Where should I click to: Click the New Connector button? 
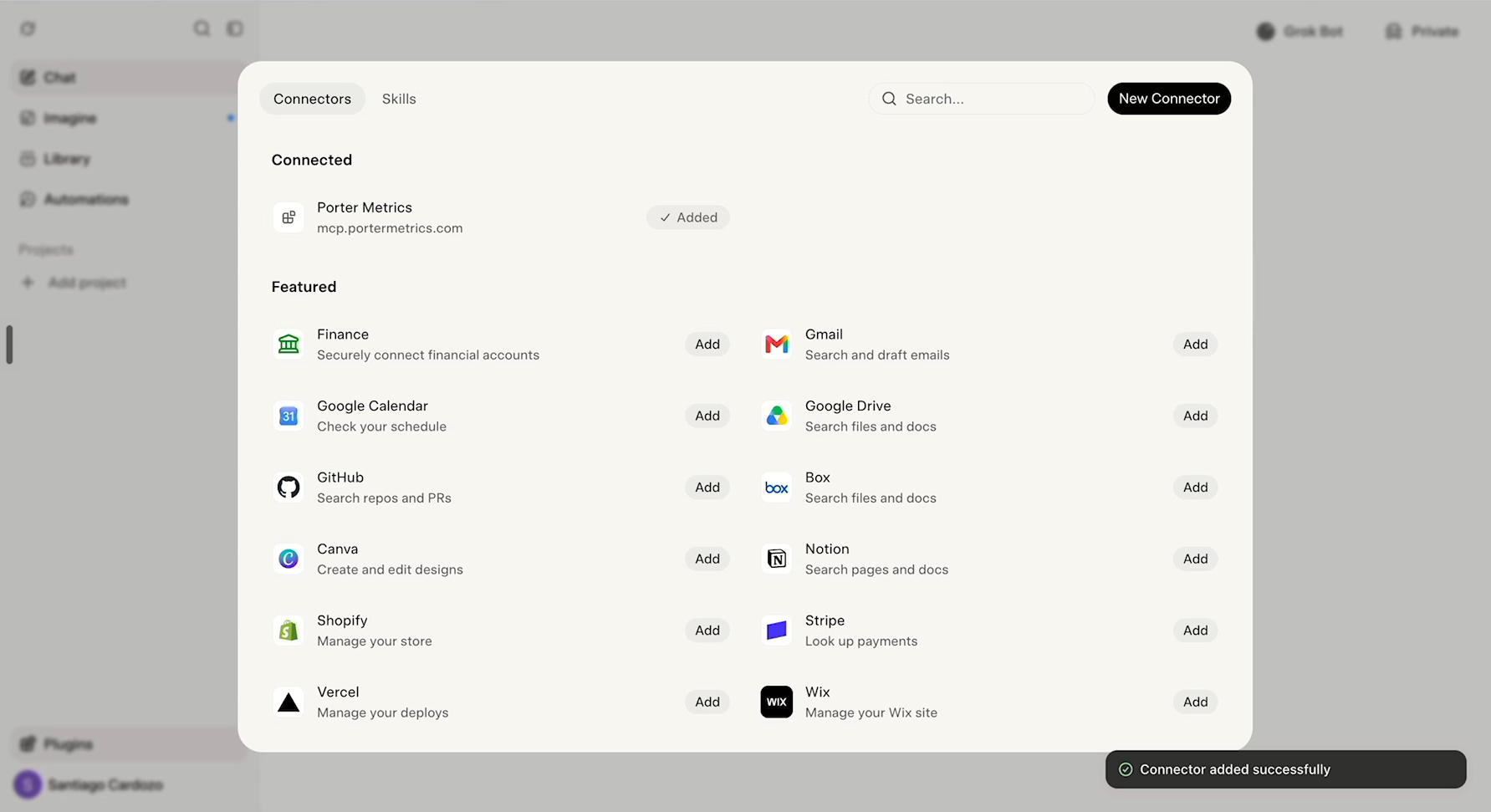point(1169,99)
